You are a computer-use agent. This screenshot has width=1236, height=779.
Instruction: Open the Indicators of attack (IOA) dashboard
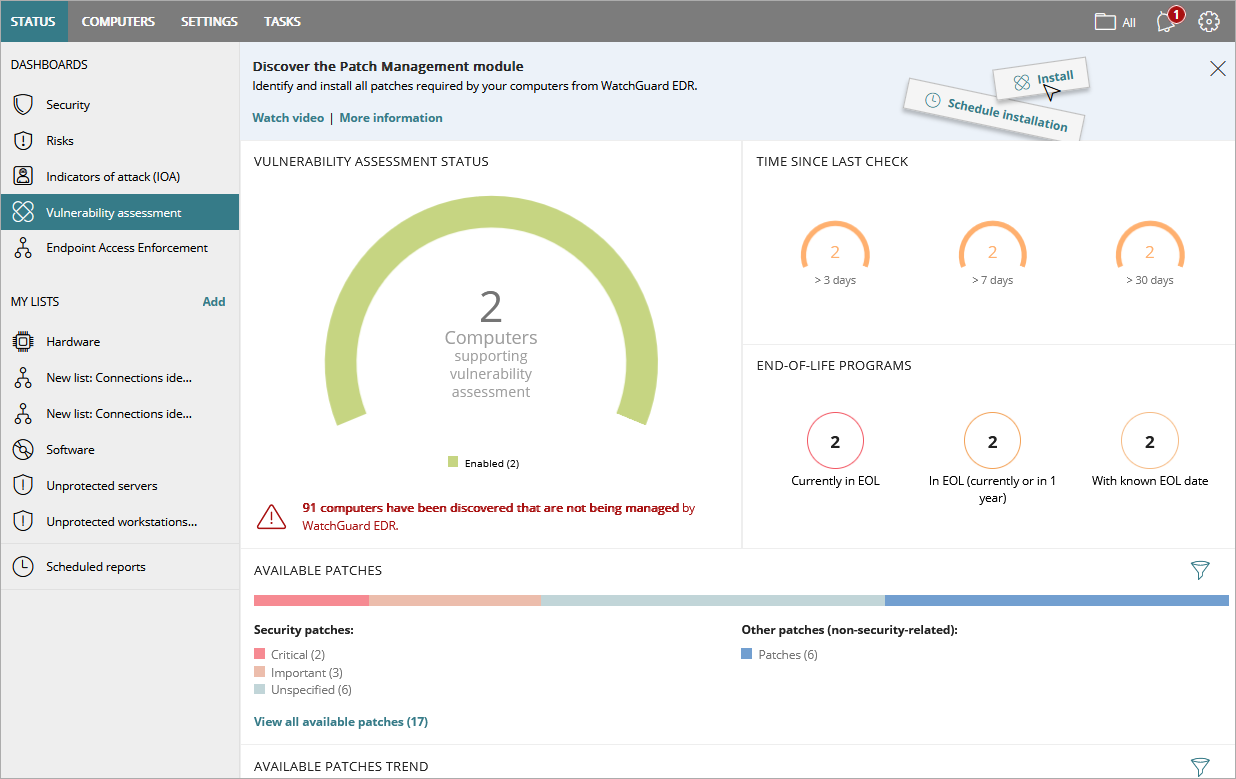point(21,176)
